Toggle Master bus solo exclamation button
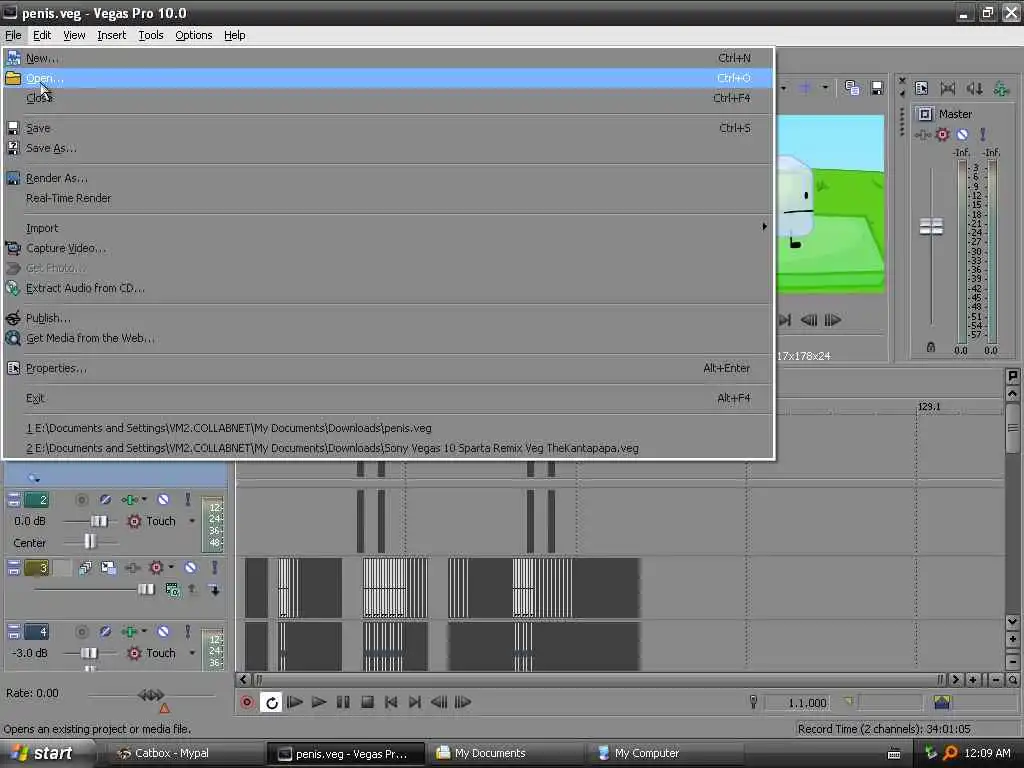This screenshot has width=1024, height=768. click(x=983, y=135)
